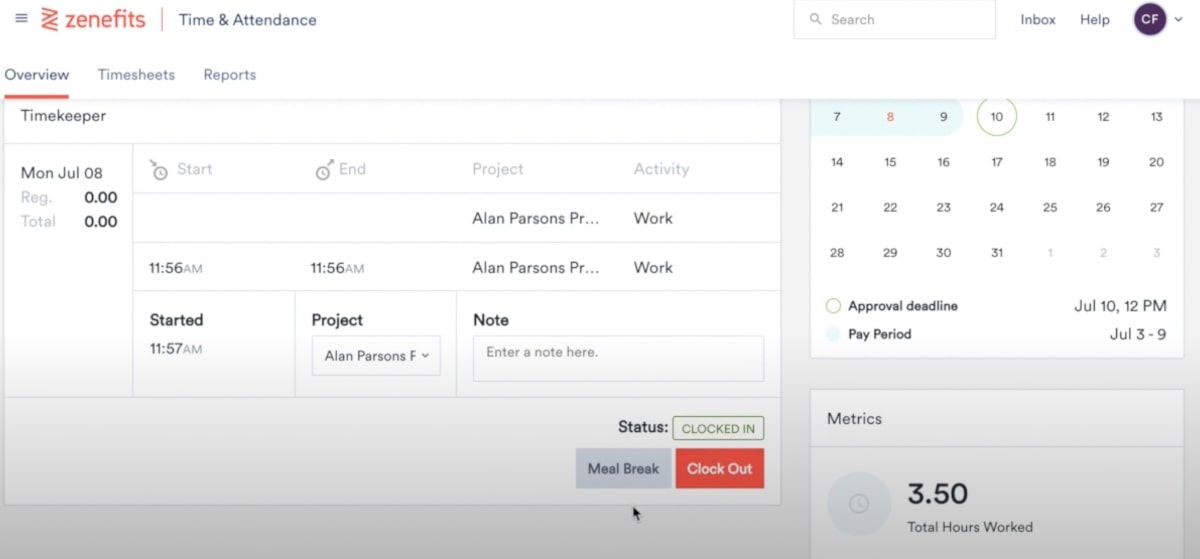Select July 9 on the calendar
1200x559 pixels.
943,117
